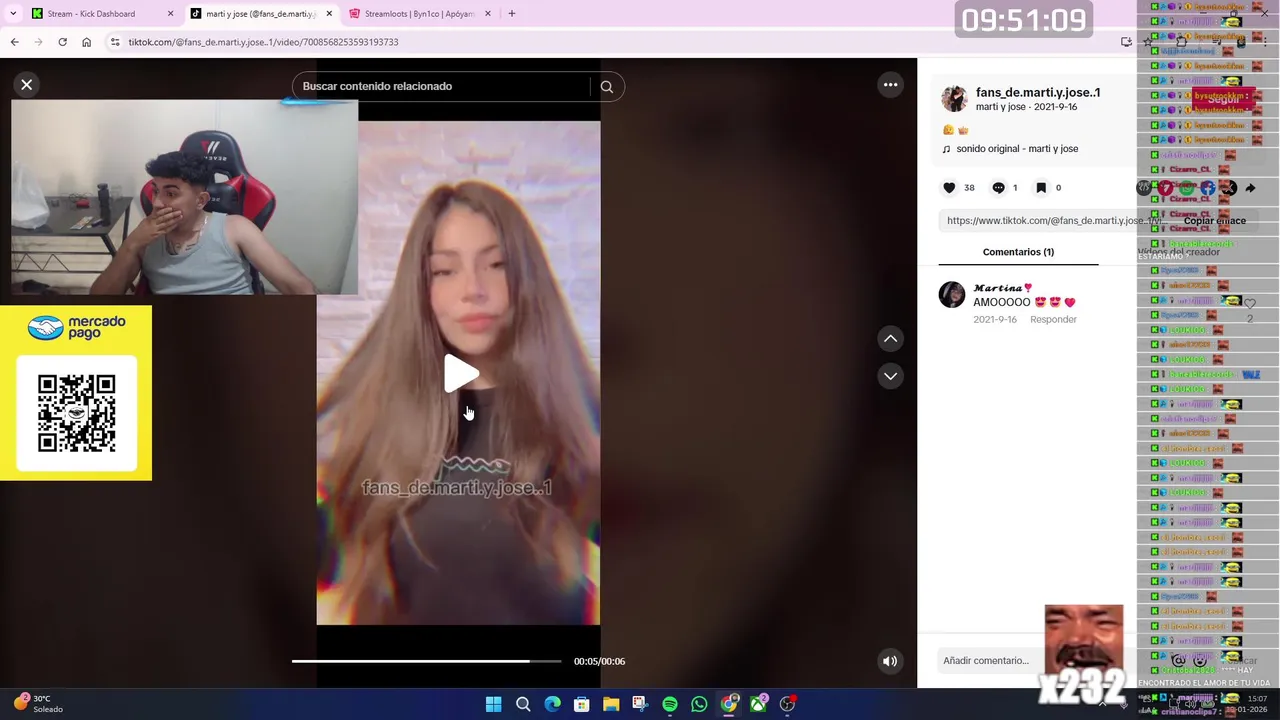Screen dimensions: 1280x720
Task: Open Snipping Tool from taskbar
Action: [x=640, y=705]
